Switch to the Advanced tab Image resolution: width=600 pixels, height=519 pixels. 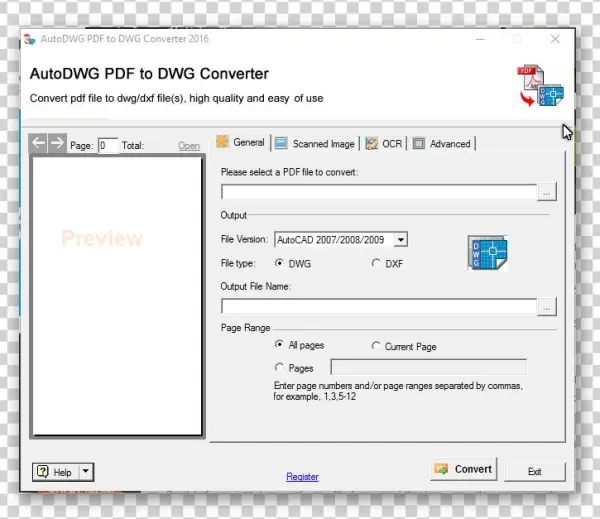442,144
